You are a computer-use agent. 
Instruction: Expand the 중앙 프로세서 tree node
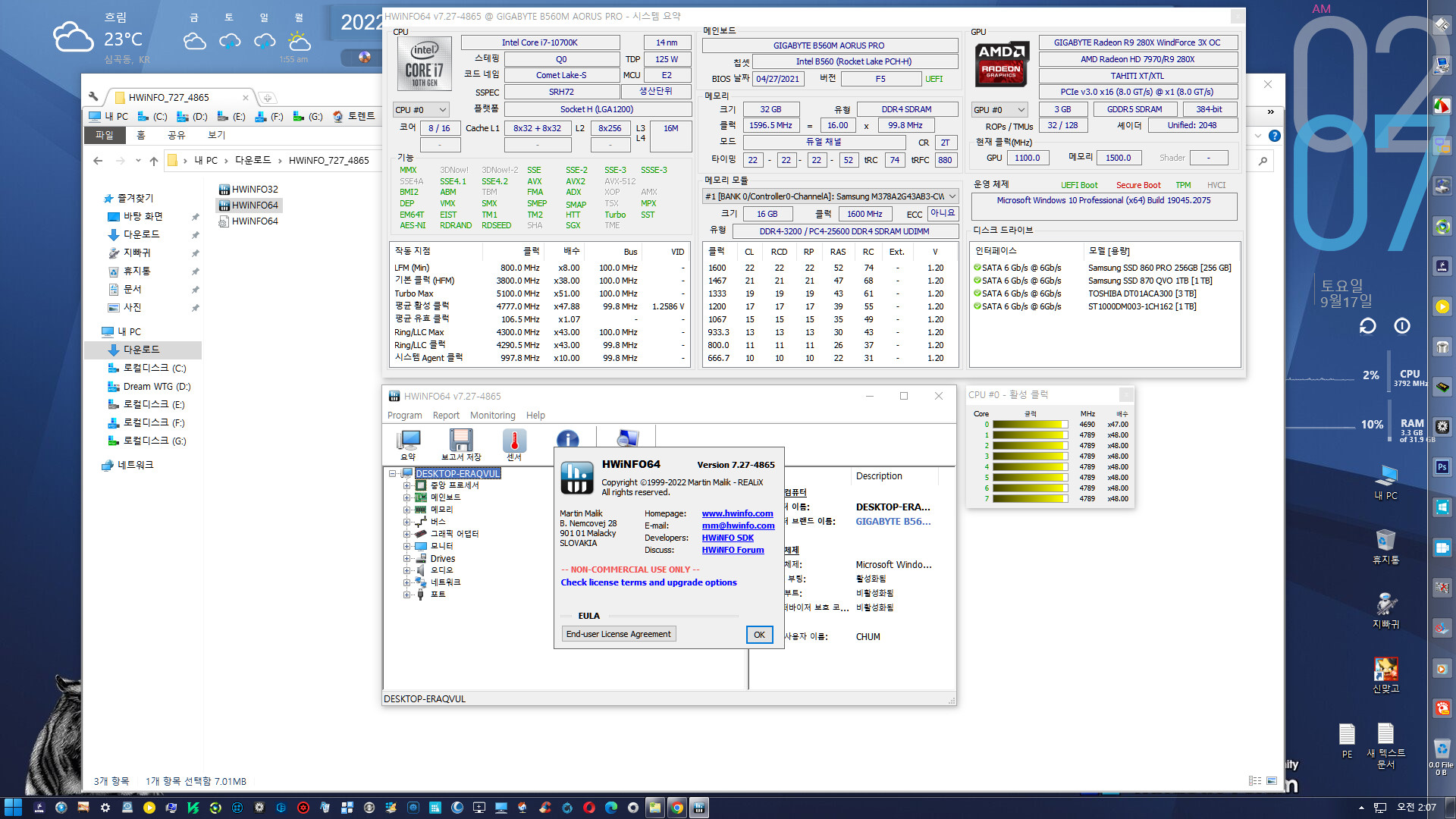(x=407, y=485)
